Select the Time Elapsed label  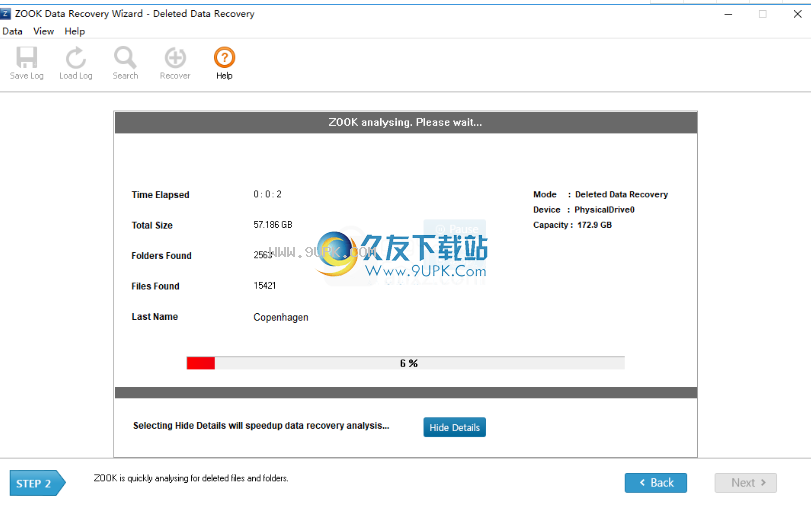(160, 195)
